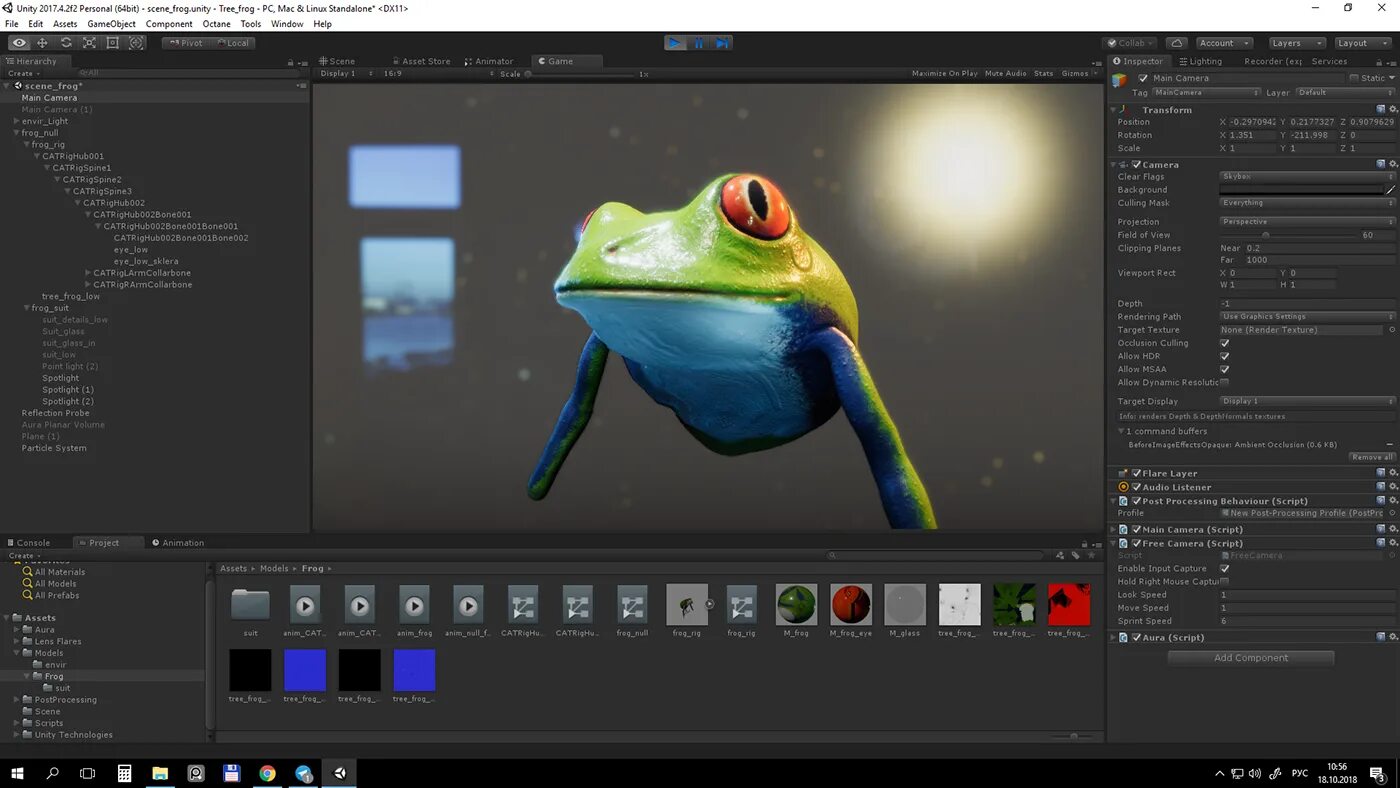Open the Clear Flags Skybox dropdown

coord(1307,177)
